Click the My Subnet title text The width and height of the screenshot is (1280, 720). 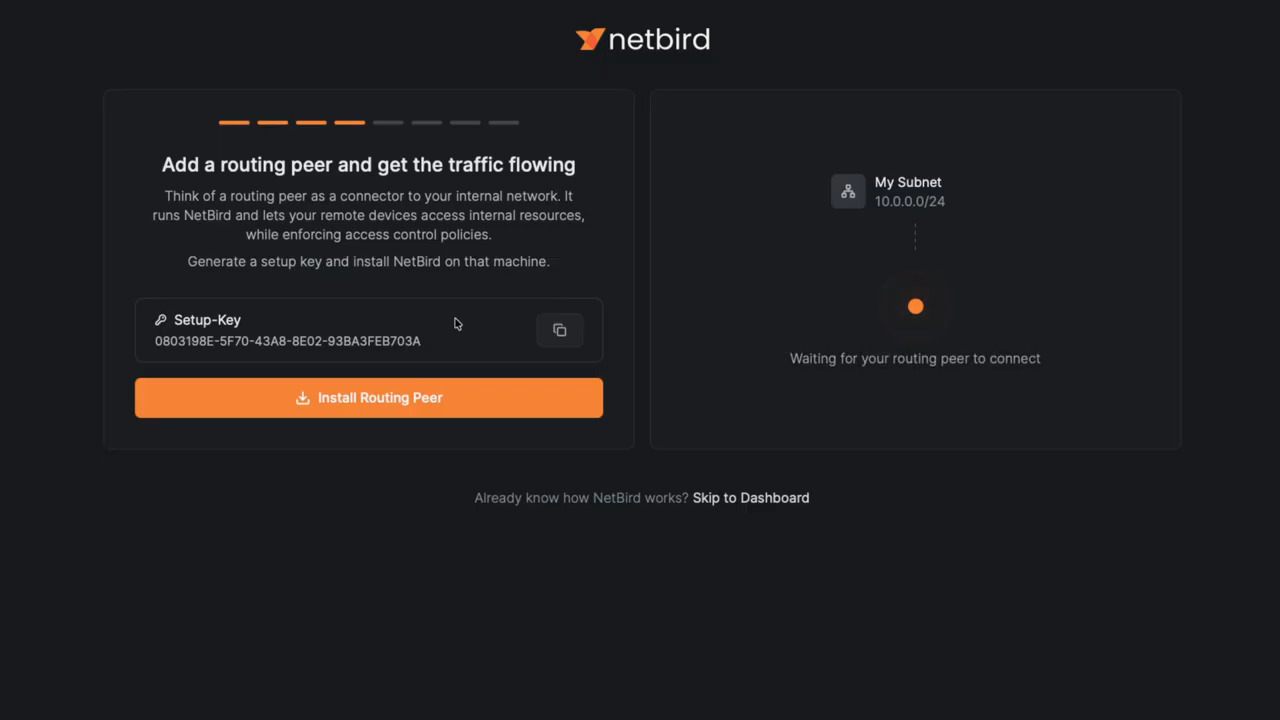(x=908, y=182)
